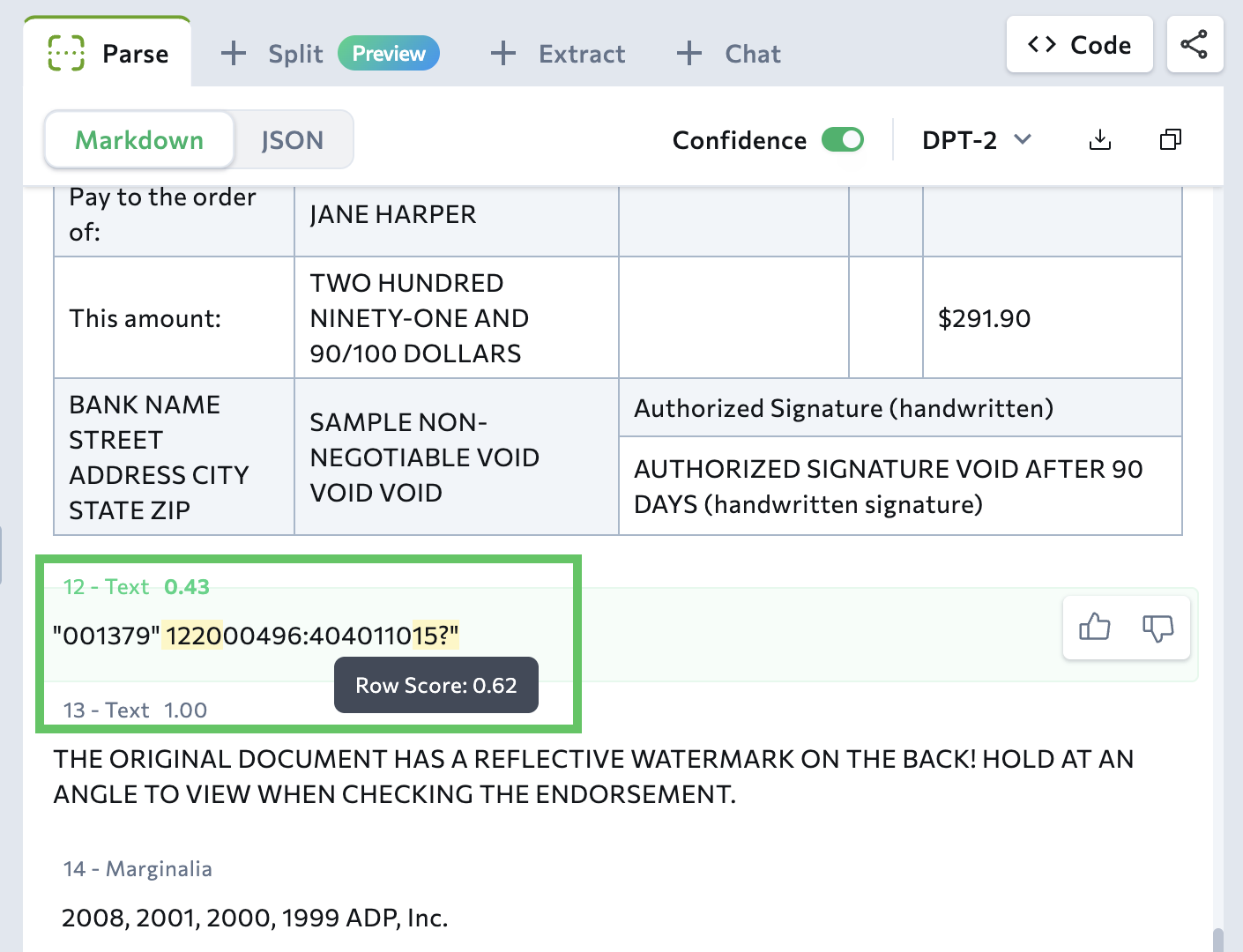
Task: Toggle the Confidence switch
Action: point(843,139)
